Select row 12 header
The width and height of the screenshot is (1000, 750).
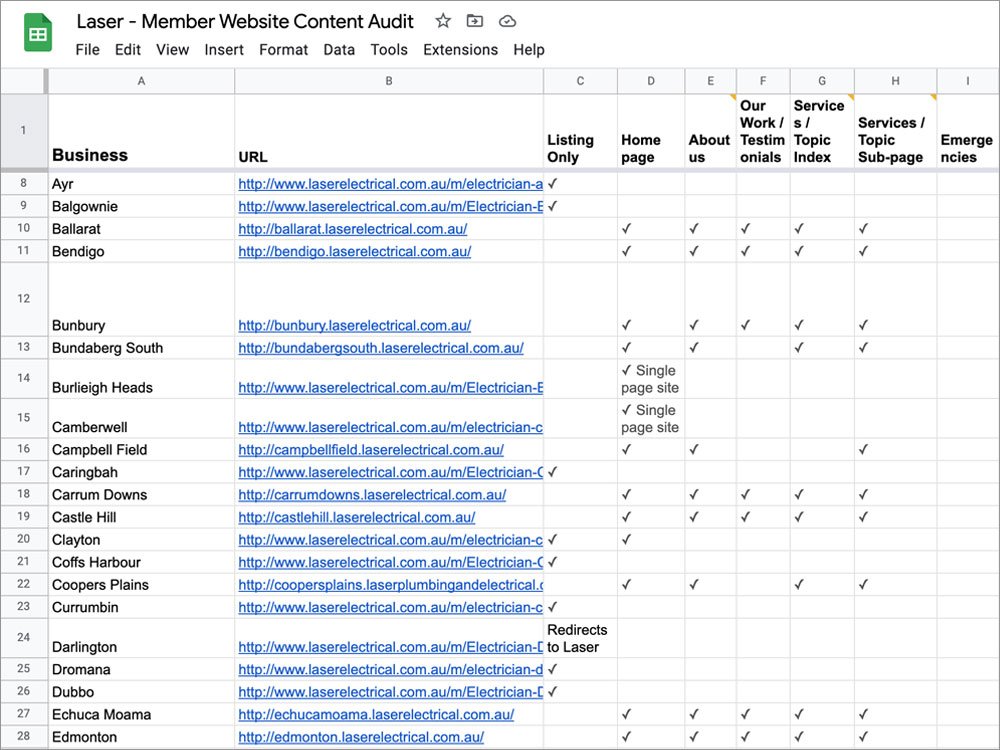24,298
